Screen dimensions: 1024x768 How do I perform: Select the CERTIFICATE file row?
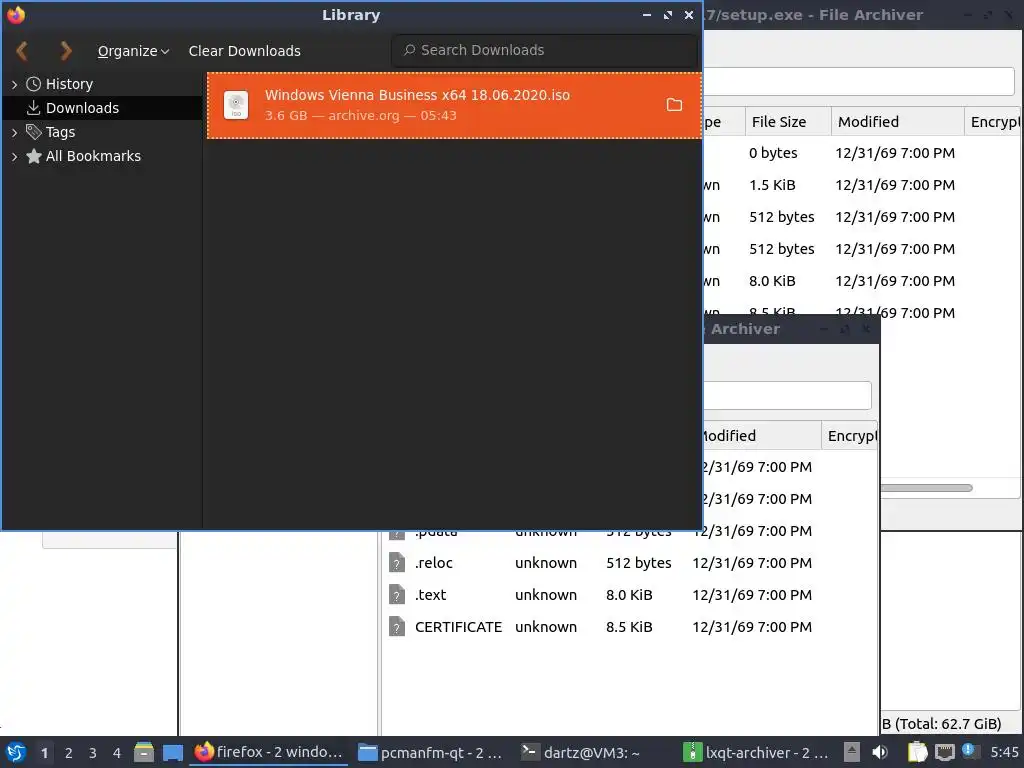pyautogui.click(x=630, y=627)
